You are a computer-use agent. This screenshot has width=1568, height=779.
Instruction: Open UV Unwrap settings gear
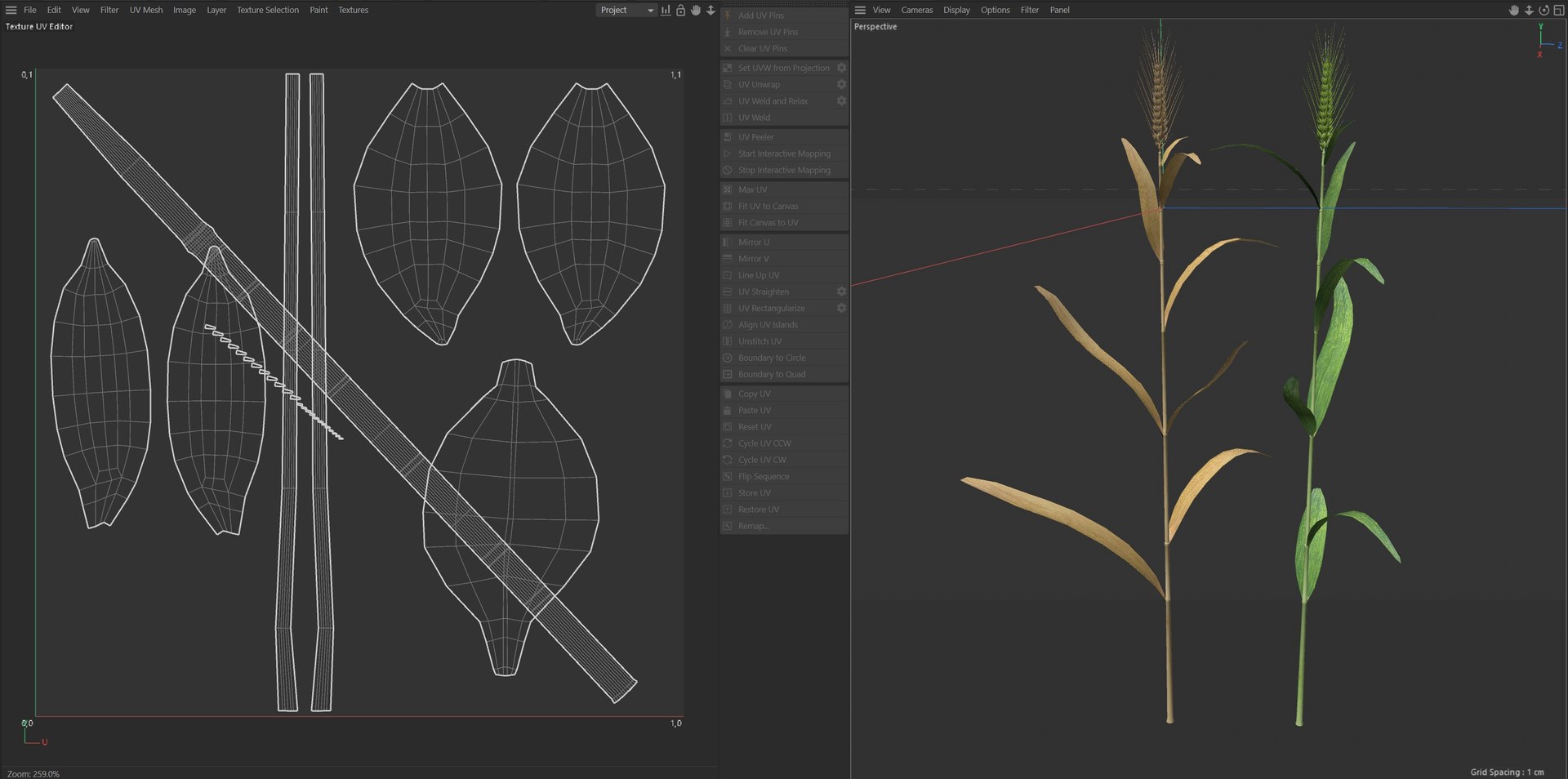(x=841, y=84)
